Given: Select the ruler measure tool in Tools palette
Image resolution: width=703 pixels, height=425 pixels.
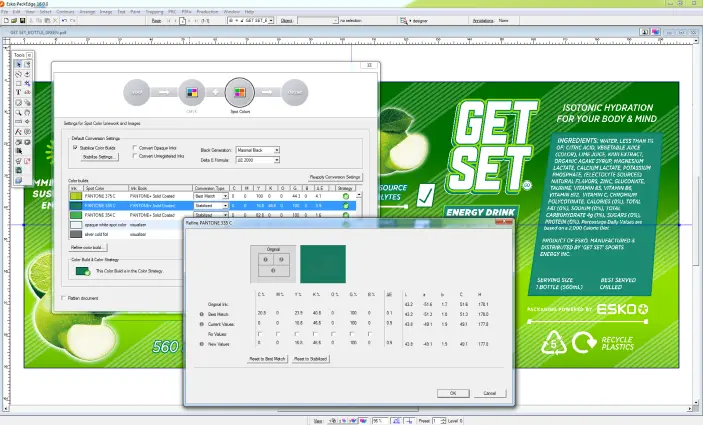Looking at the screenshot, I should pyautogui.click(x=18, y=121).
